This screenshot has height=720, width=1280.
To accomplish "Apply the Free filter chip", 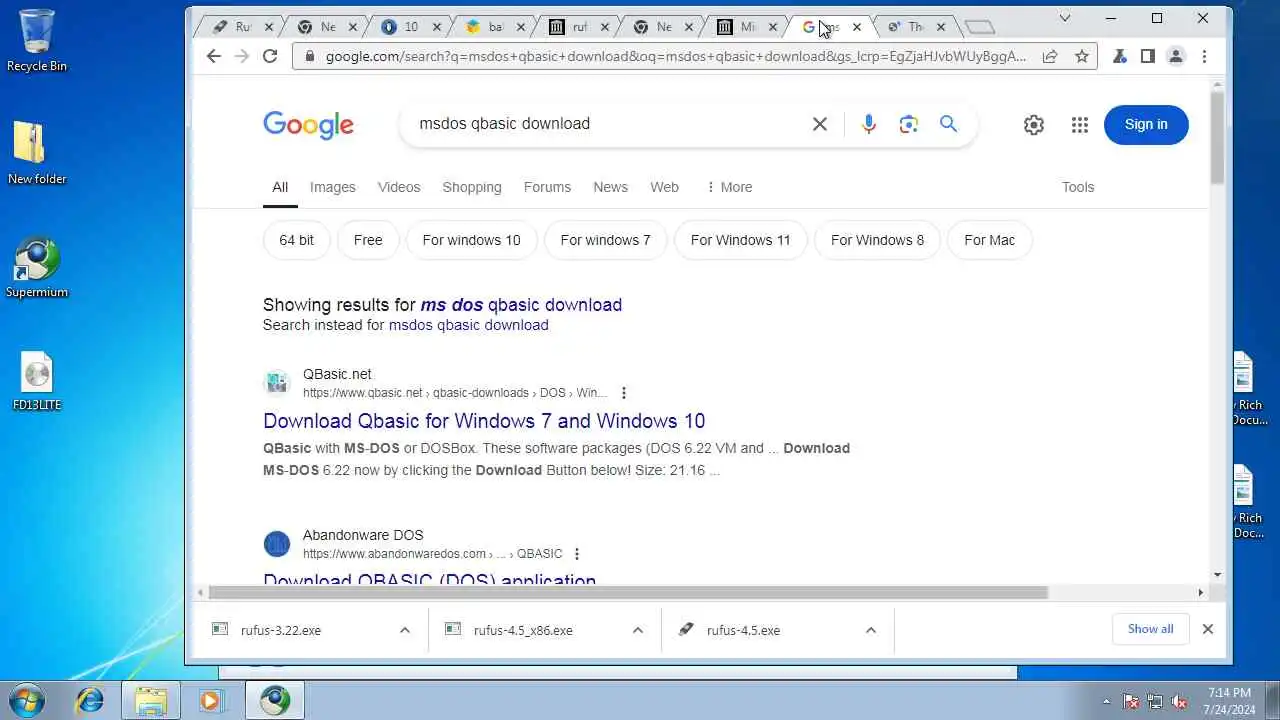I will pyautogui.click(x=368, y=240).
